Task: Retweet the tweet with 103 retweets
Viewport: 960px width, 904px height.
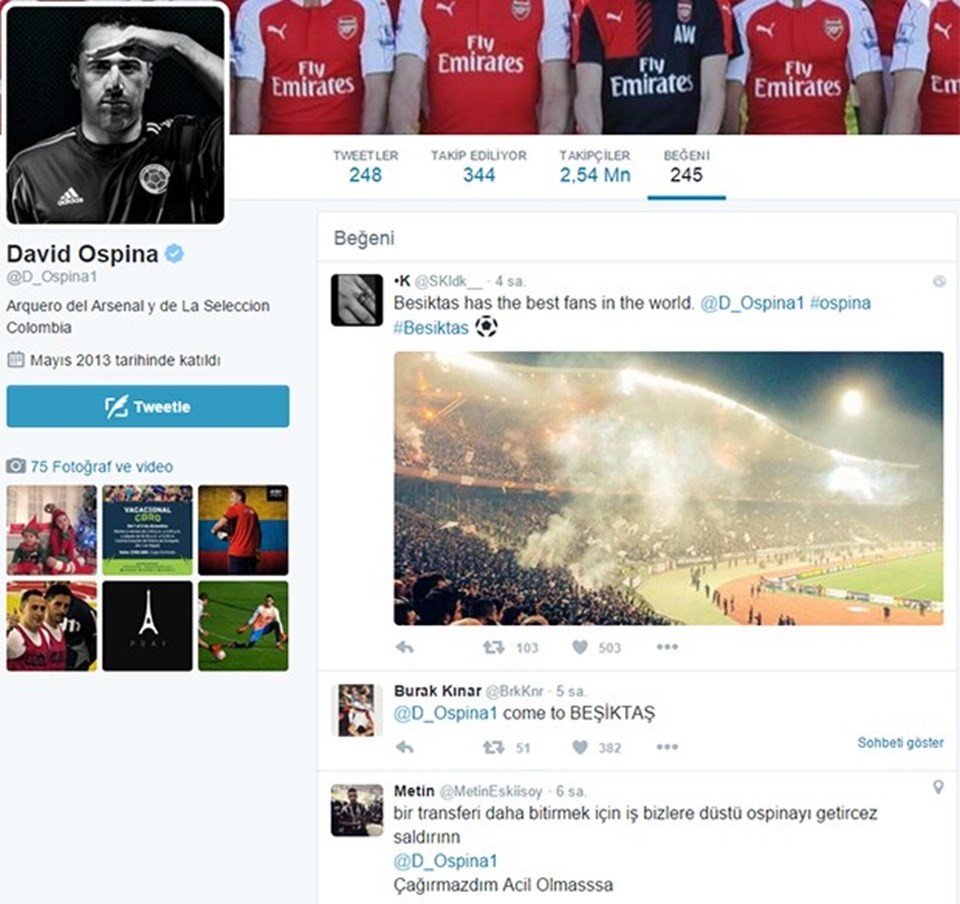Action: 493,648
